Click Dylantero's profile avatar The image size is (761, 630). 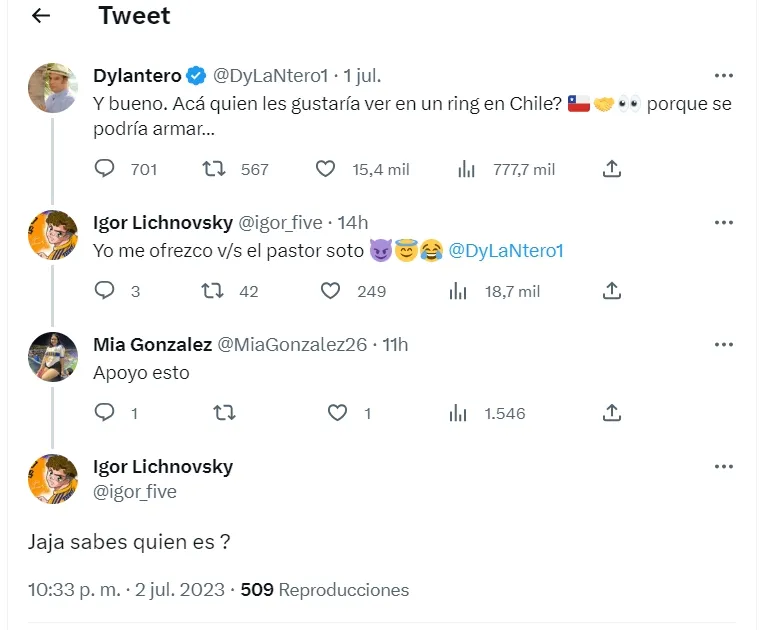(53, 88)
